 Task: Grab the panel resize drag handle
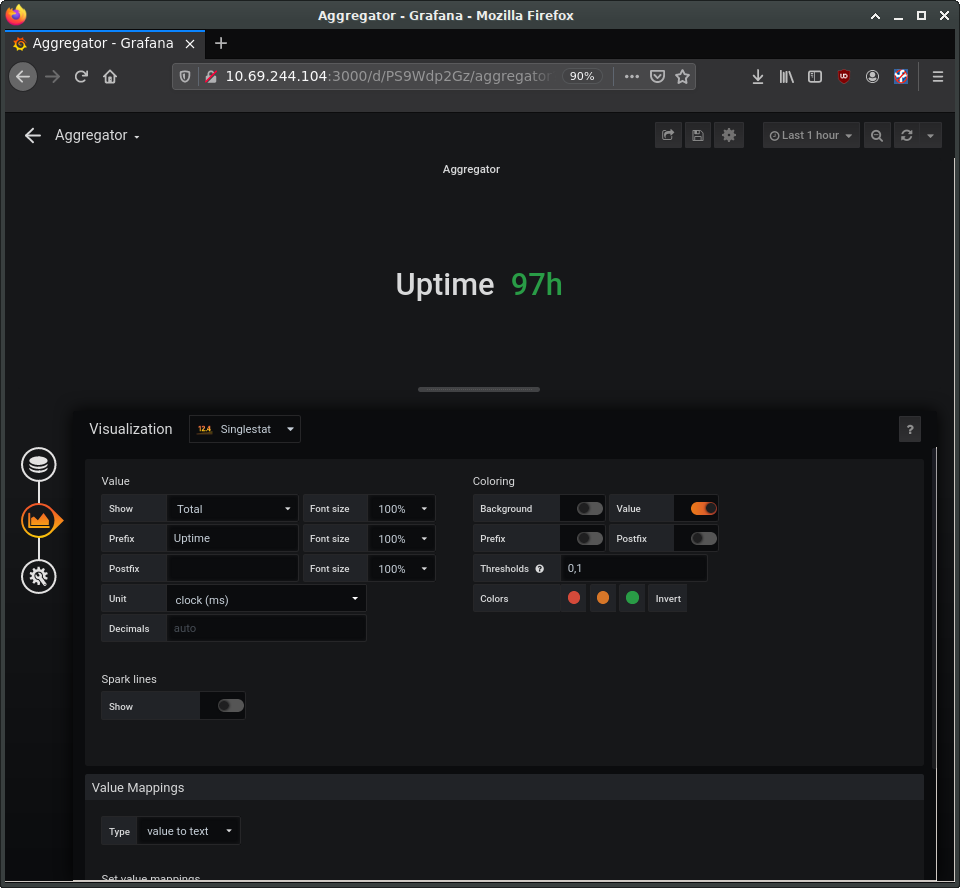pos(479,389)
